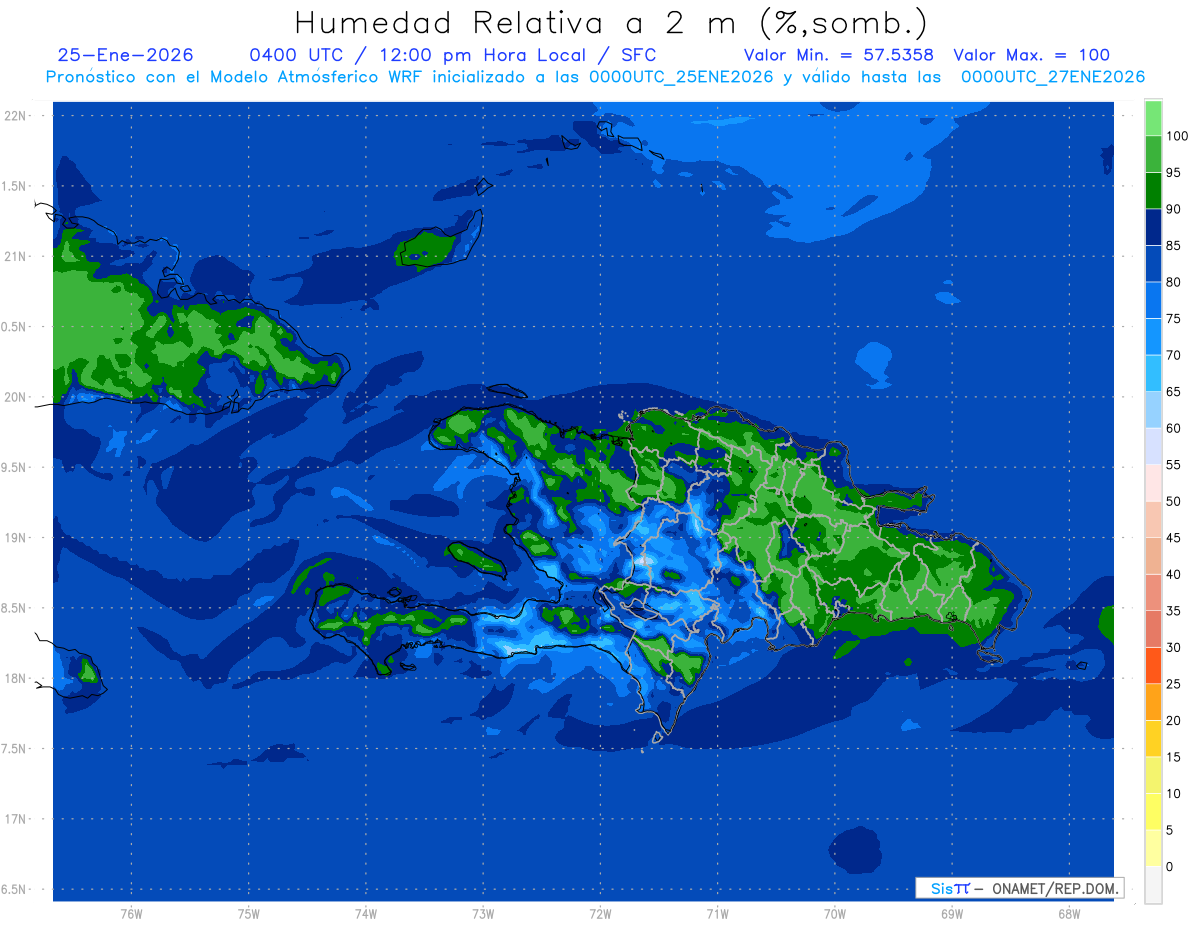Click the '22N' latitude axis label
1200x927 pixels.
16,116
